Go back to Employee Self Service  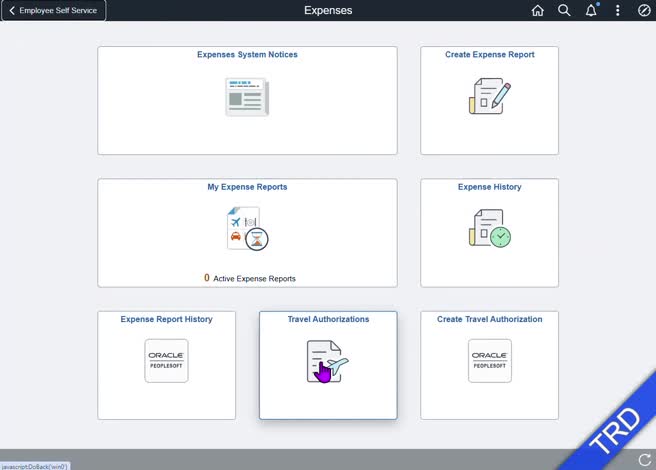click(54, 10)
